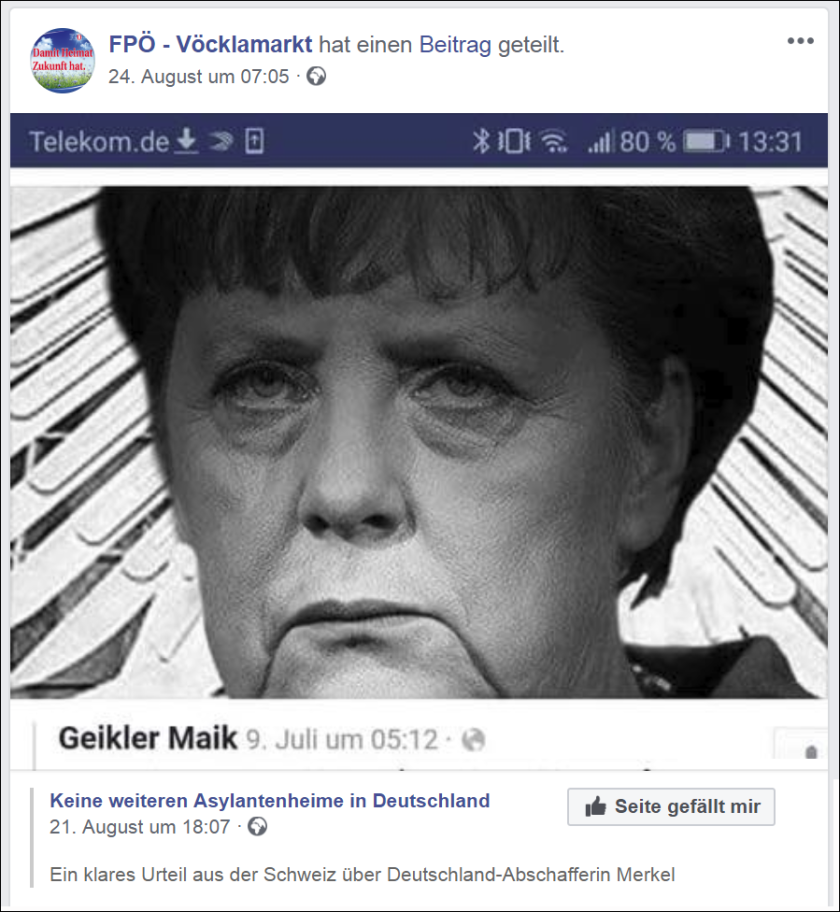This screenshot has height=912, width=840.
Task: Click the vibrate mode icon
Action: [x=514, y=141]
